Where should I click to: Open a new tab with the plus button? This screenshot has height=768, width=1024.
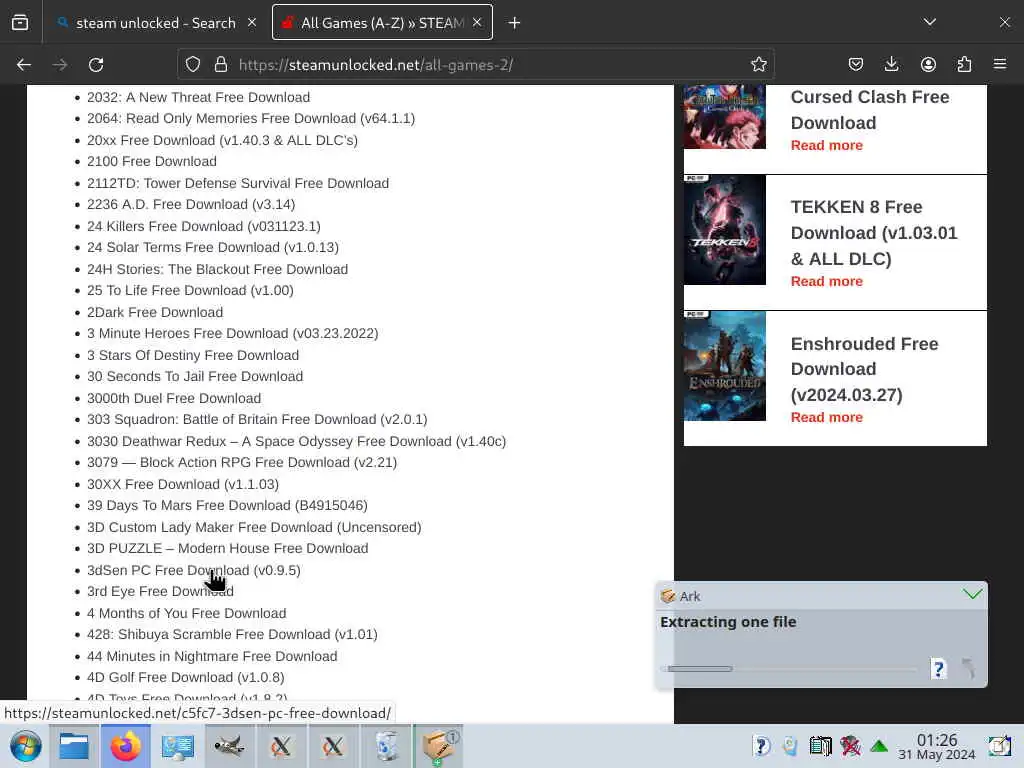(514, 23)
